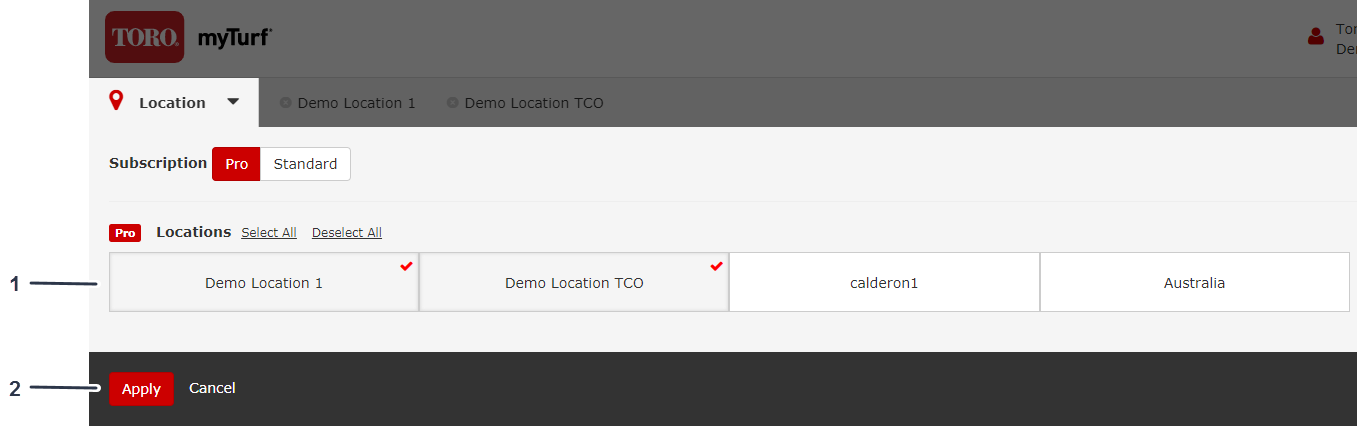Click the myTurf brand name
Image resolution: width=1357 pixels, height=426 pixels.
(x=234, y=37)
